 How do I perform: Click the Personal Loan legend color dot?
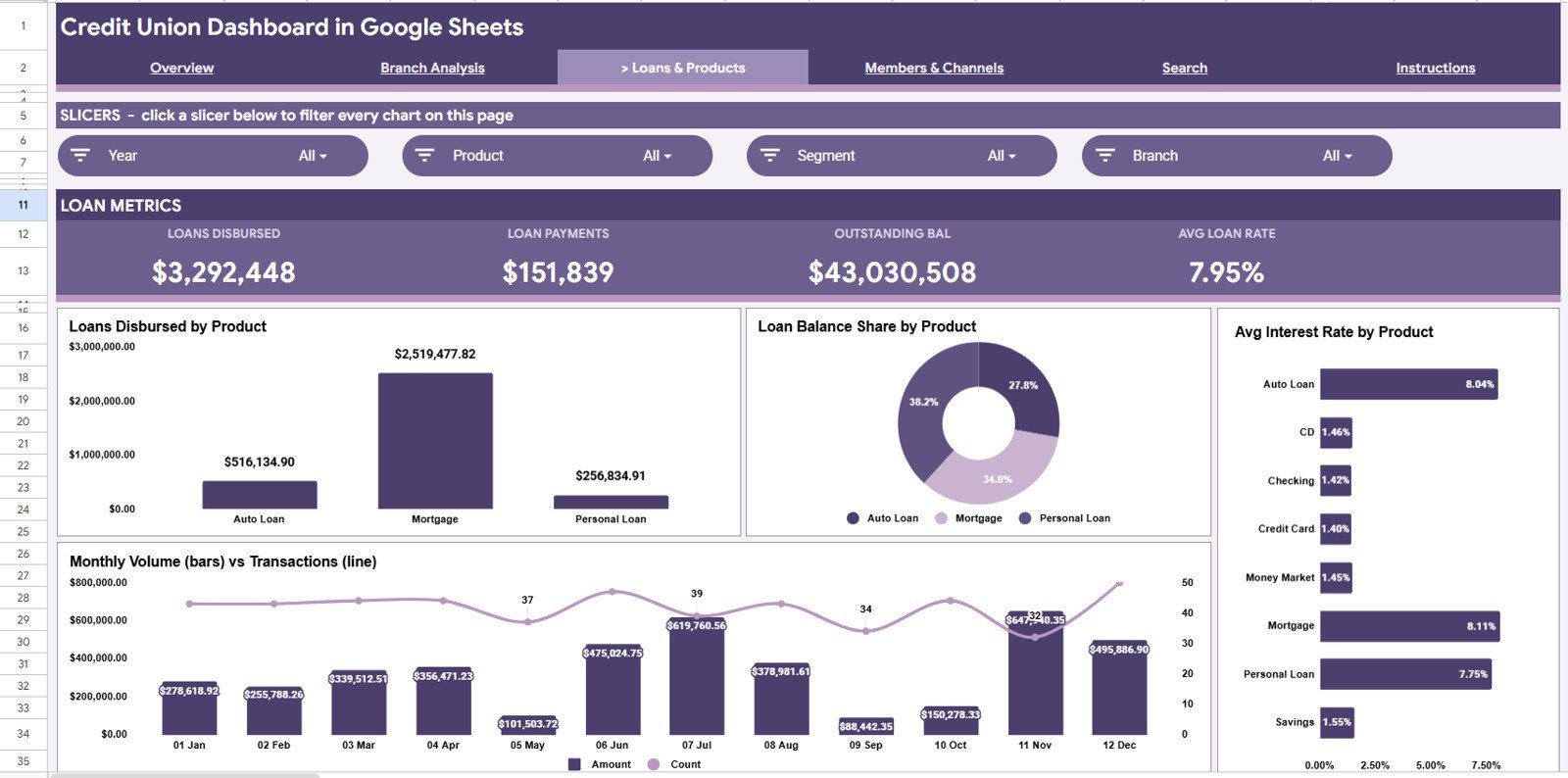[x=1025, y=518]
